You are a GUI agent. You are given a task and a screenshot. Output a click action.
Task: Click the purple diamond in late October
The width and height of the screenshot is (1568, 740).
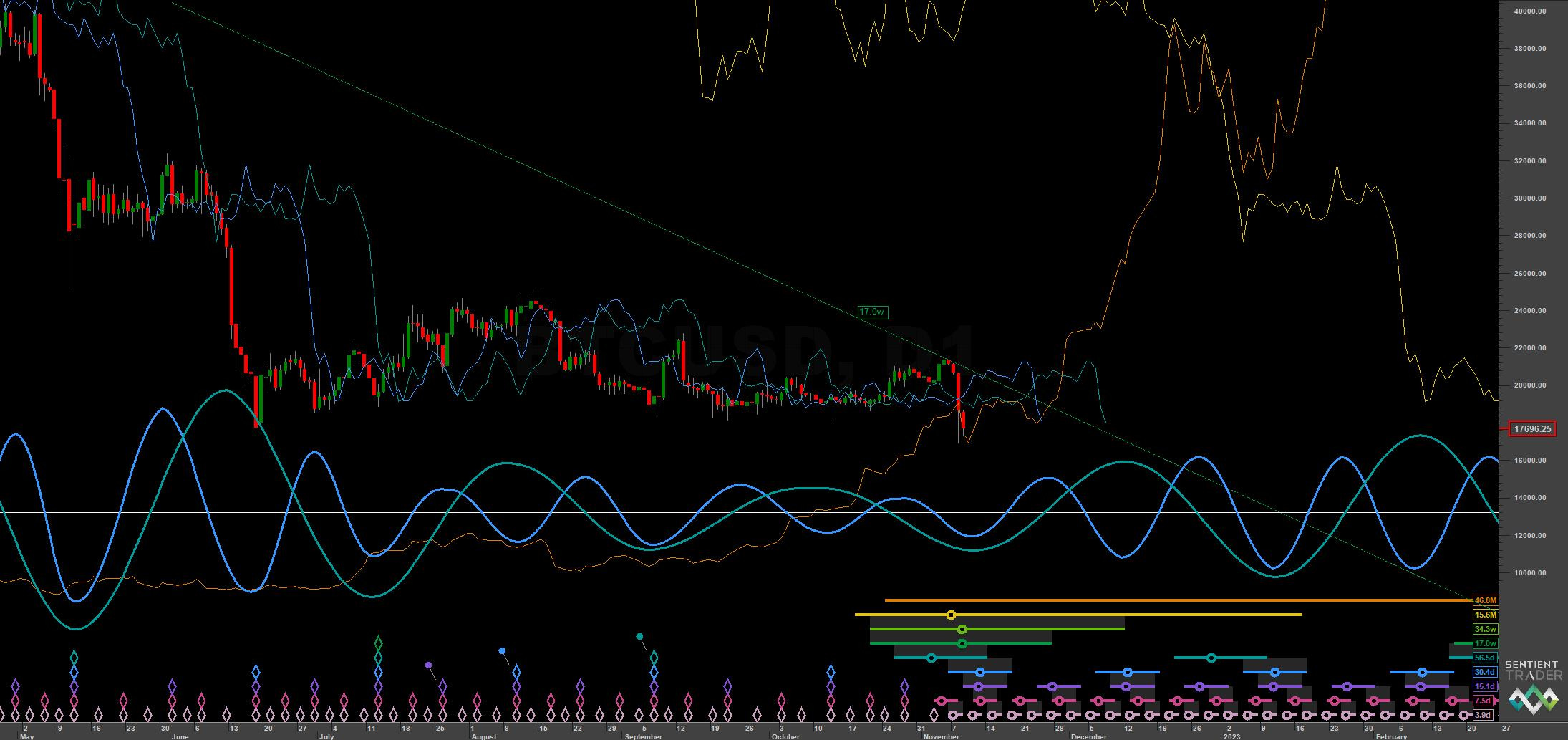(x=905, y=686)
